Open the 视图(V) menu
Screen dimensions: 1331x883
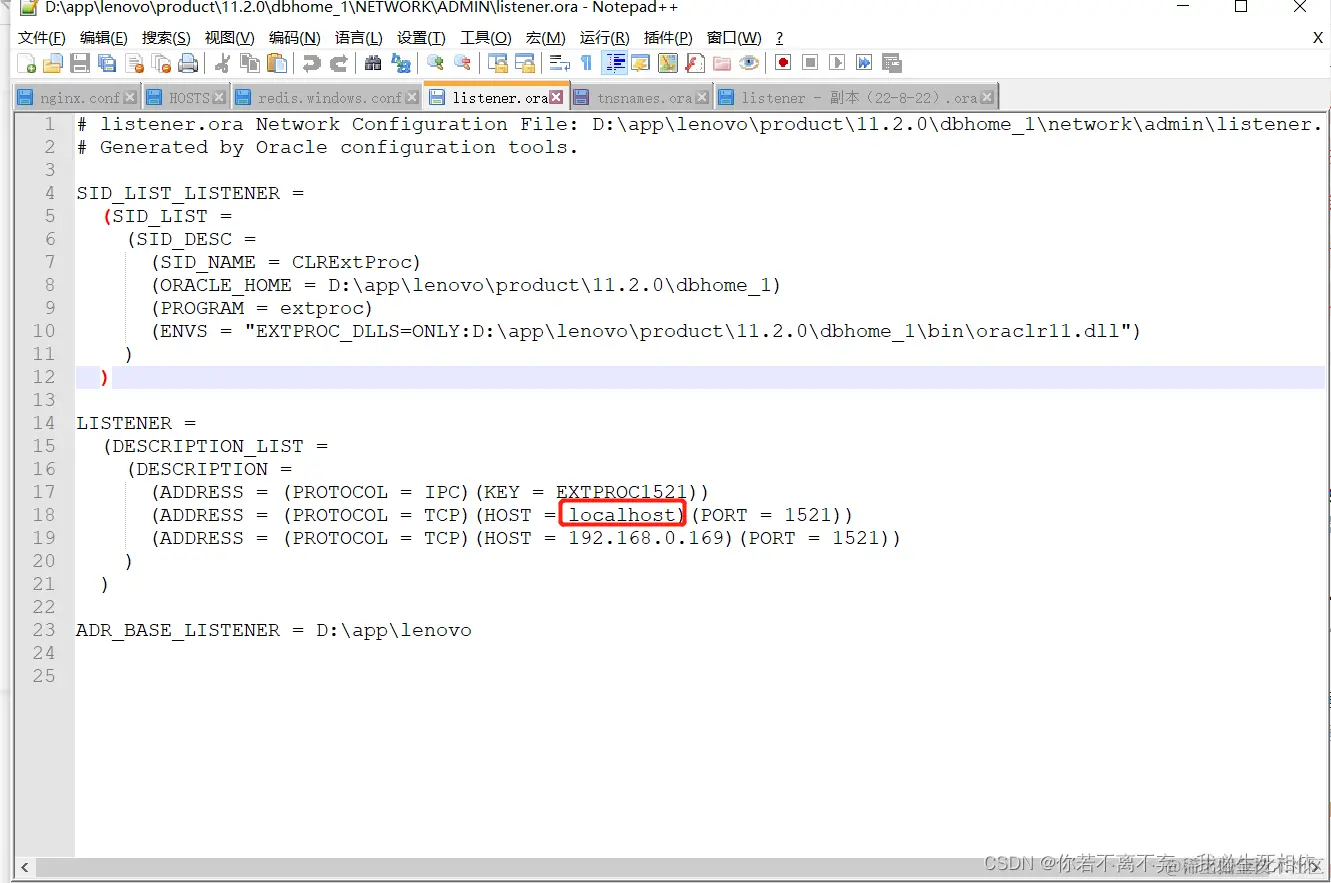[229, 38]
